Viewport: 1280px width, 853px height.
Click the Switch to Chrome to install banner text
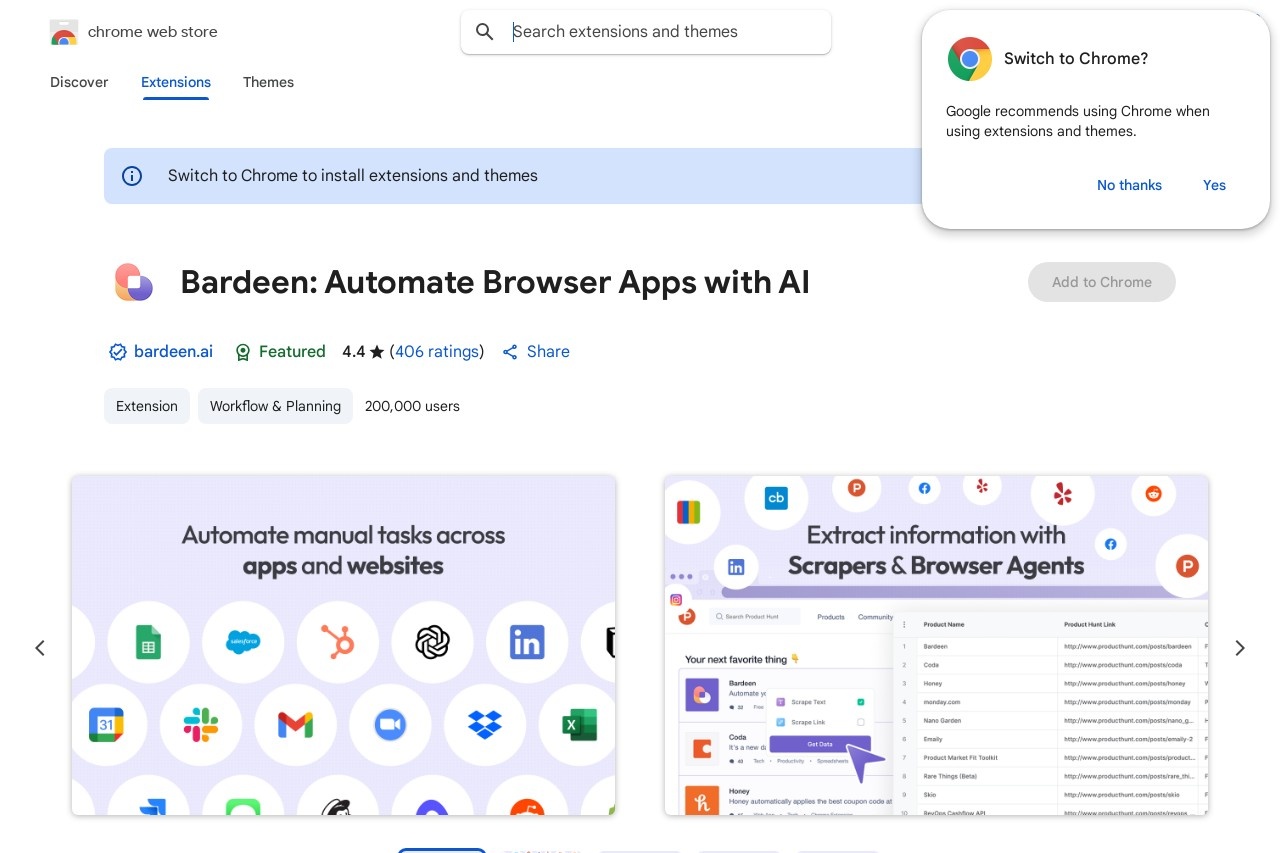coord(353,176)
